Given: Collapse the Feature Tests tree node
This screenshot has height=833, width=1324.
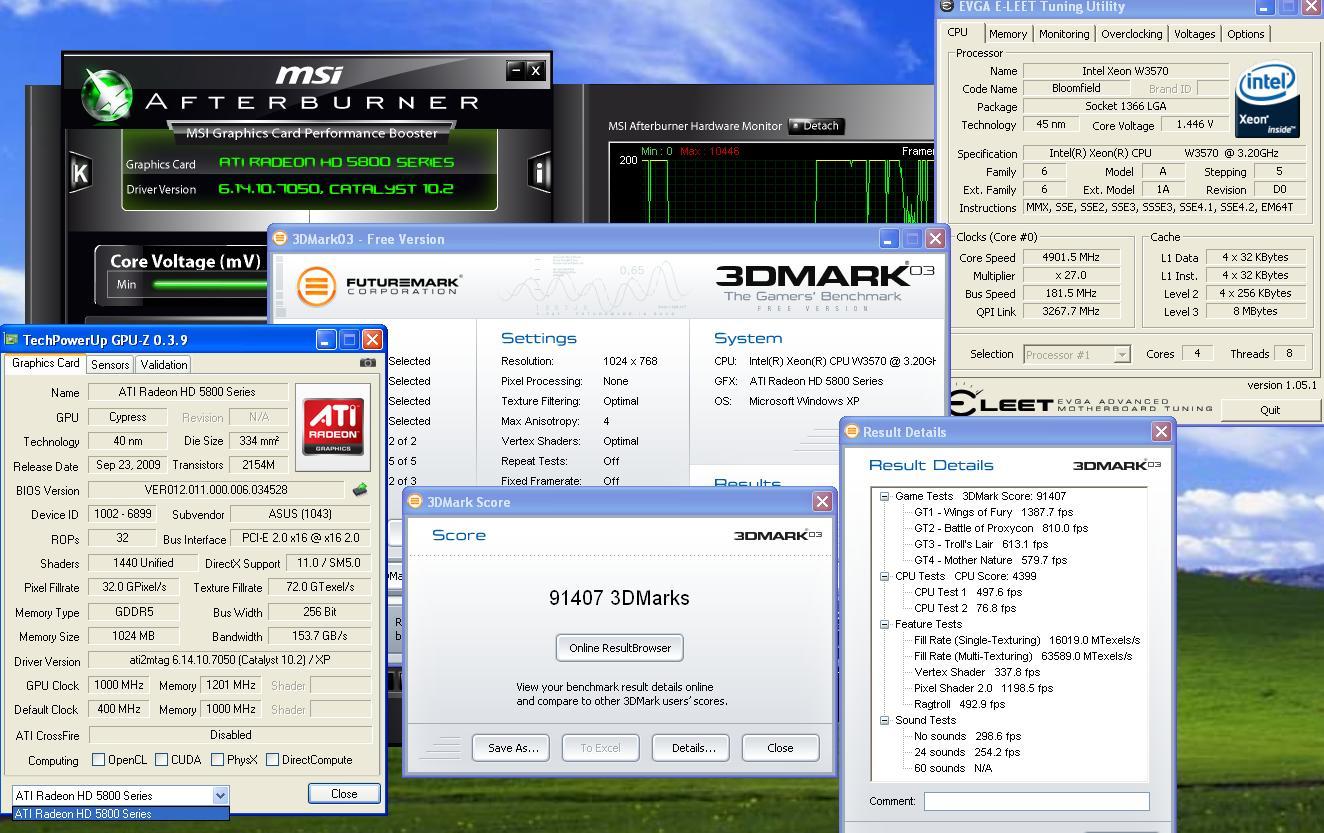Looking at the screenshot, I should point(885,624).
